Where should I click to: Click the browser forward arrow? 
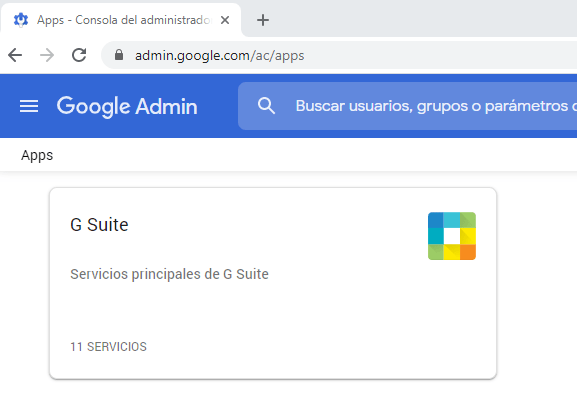click(47, 55)
